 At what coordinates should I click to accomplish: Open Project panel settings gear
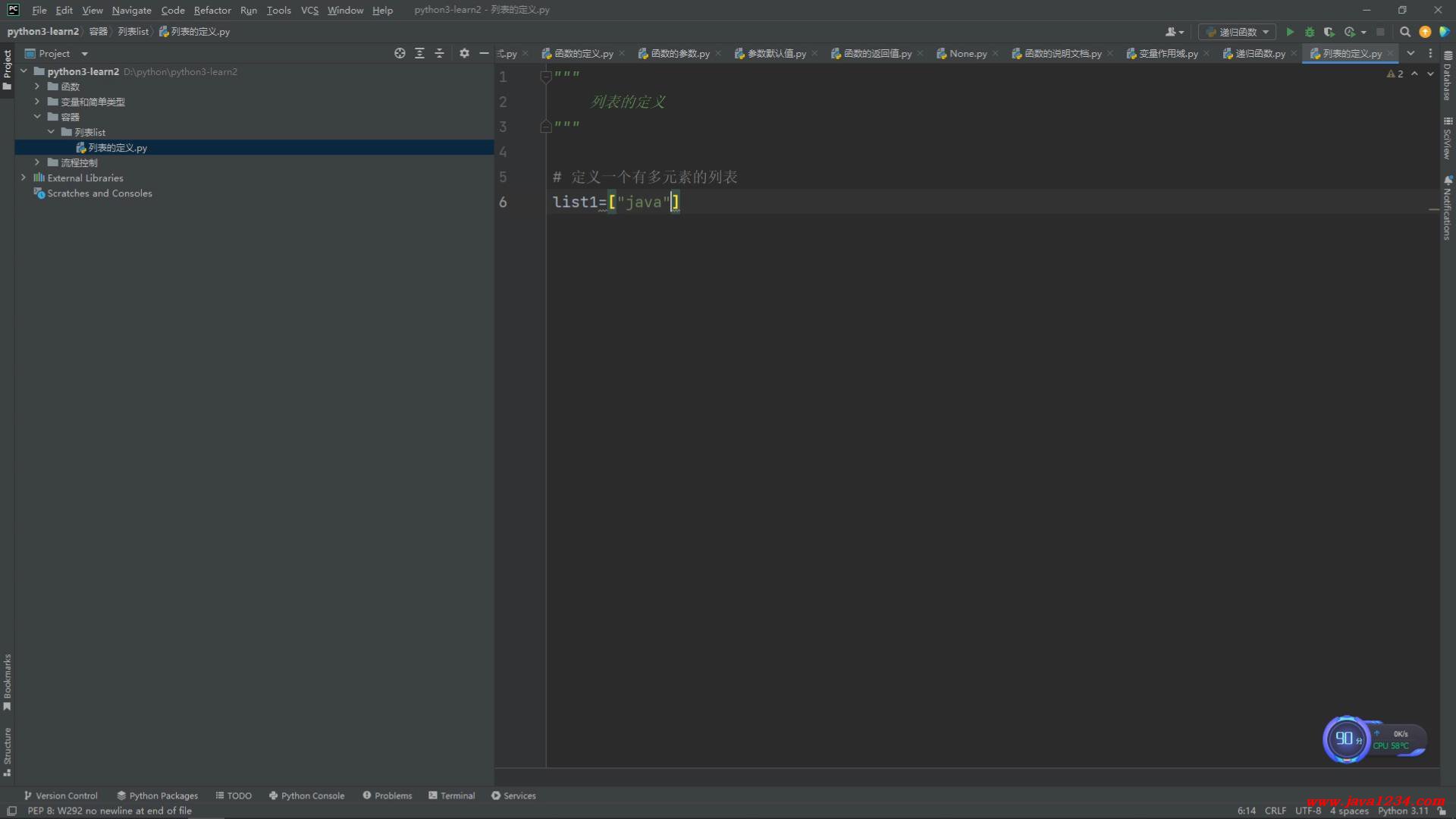464,53
